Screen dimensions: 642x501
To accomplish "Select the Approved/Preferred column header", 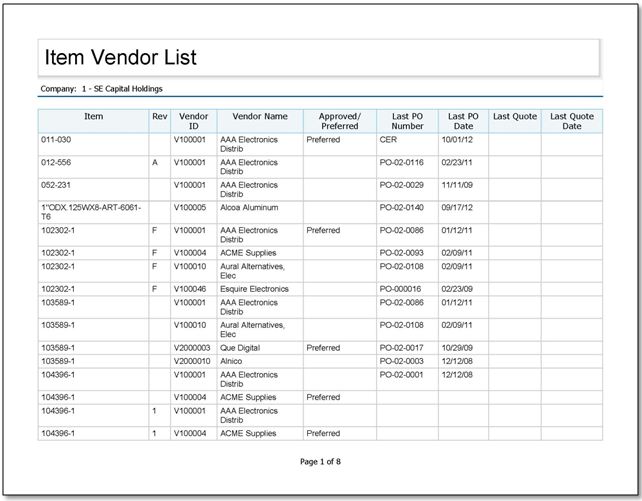I will click(339, 121).
